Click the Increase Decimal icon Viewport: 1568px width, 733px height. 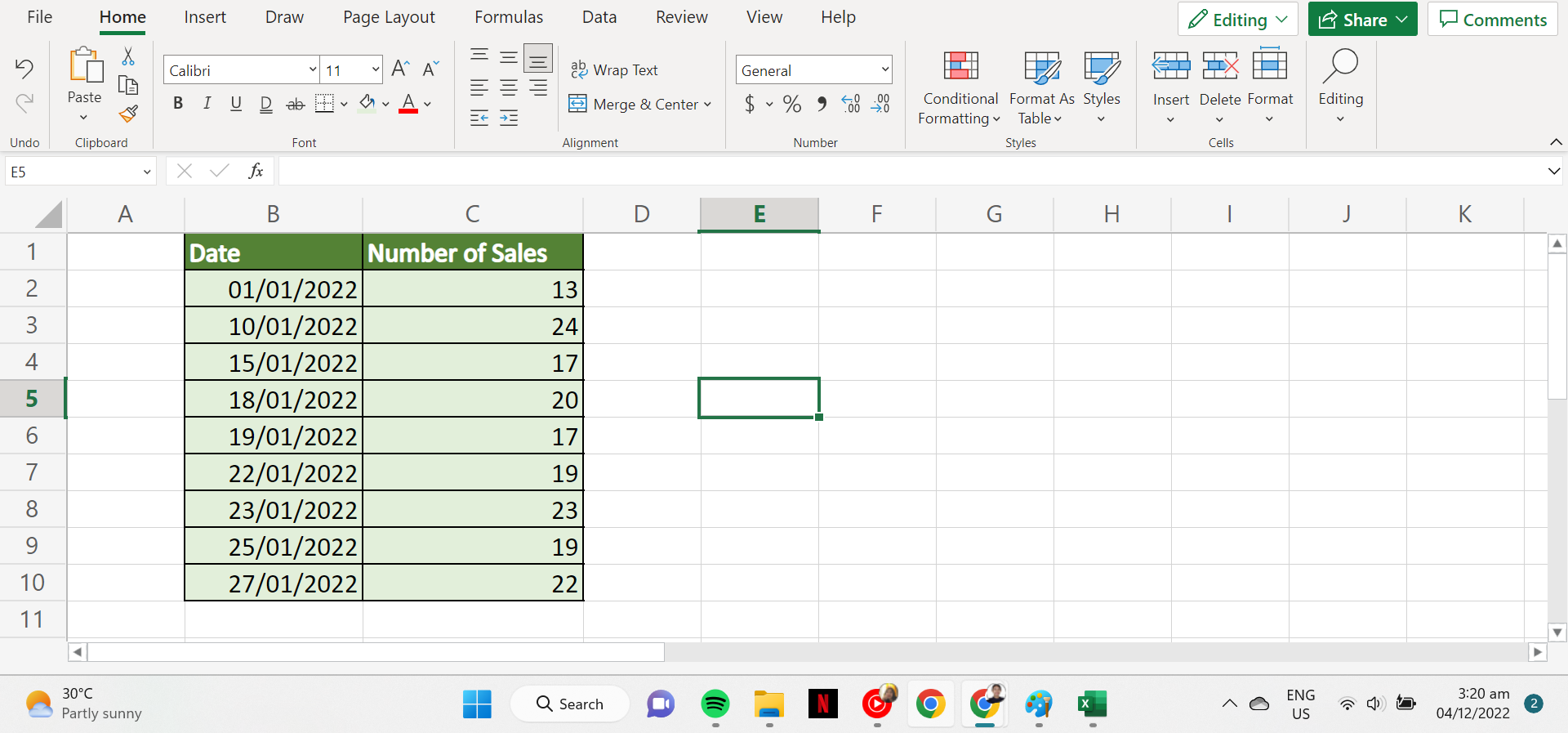850,104
